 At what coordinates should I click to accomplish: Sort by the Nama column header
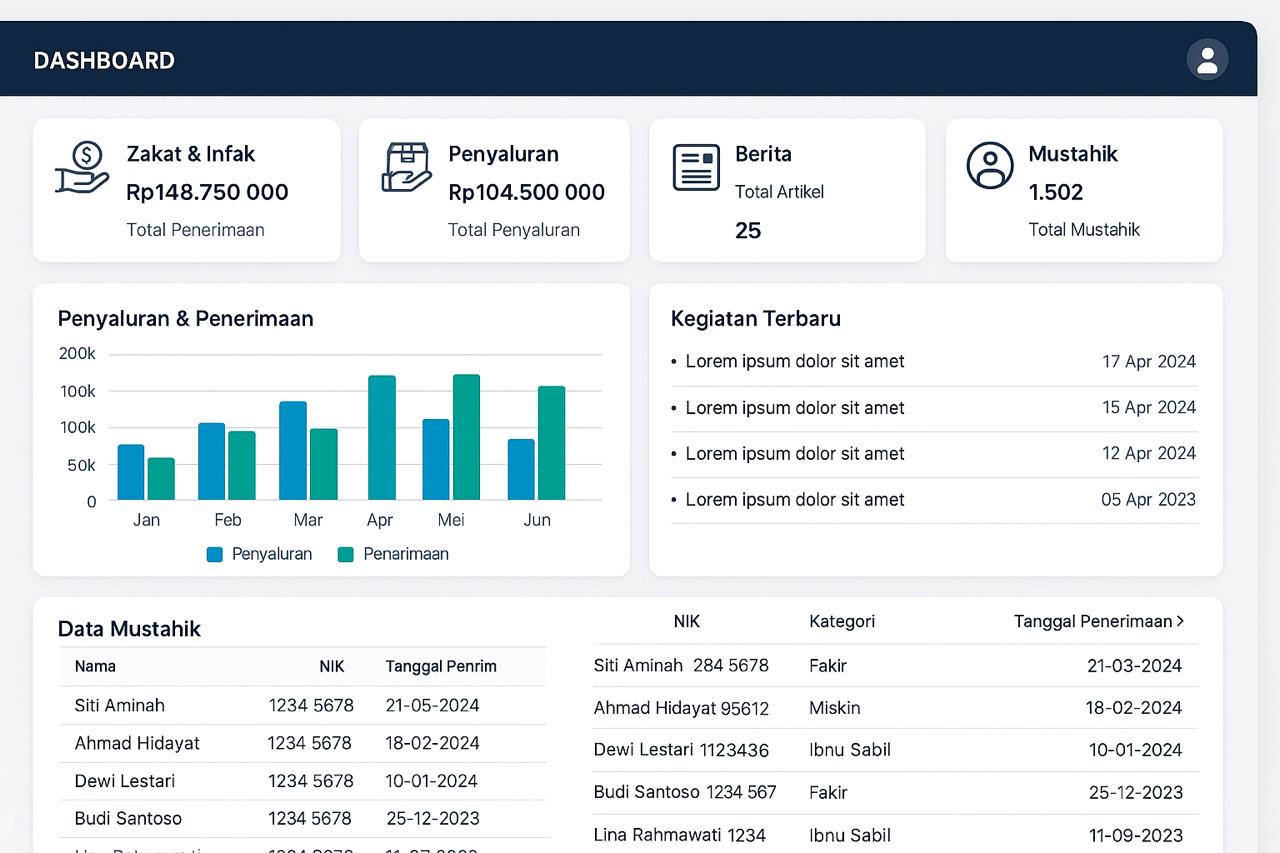pos(95,666)
